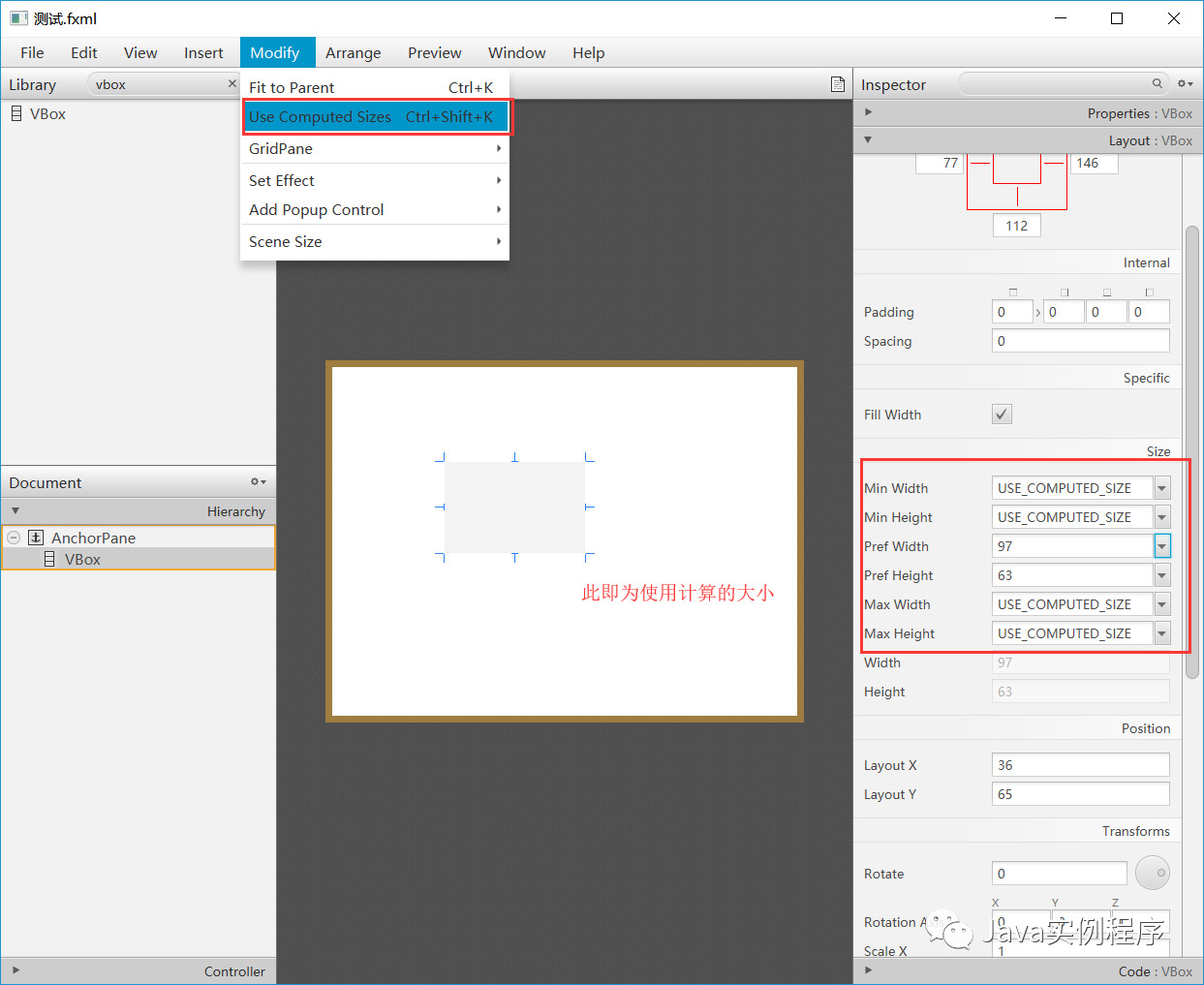
Task: Open the Arrange menu
Action: coord(353,53)
